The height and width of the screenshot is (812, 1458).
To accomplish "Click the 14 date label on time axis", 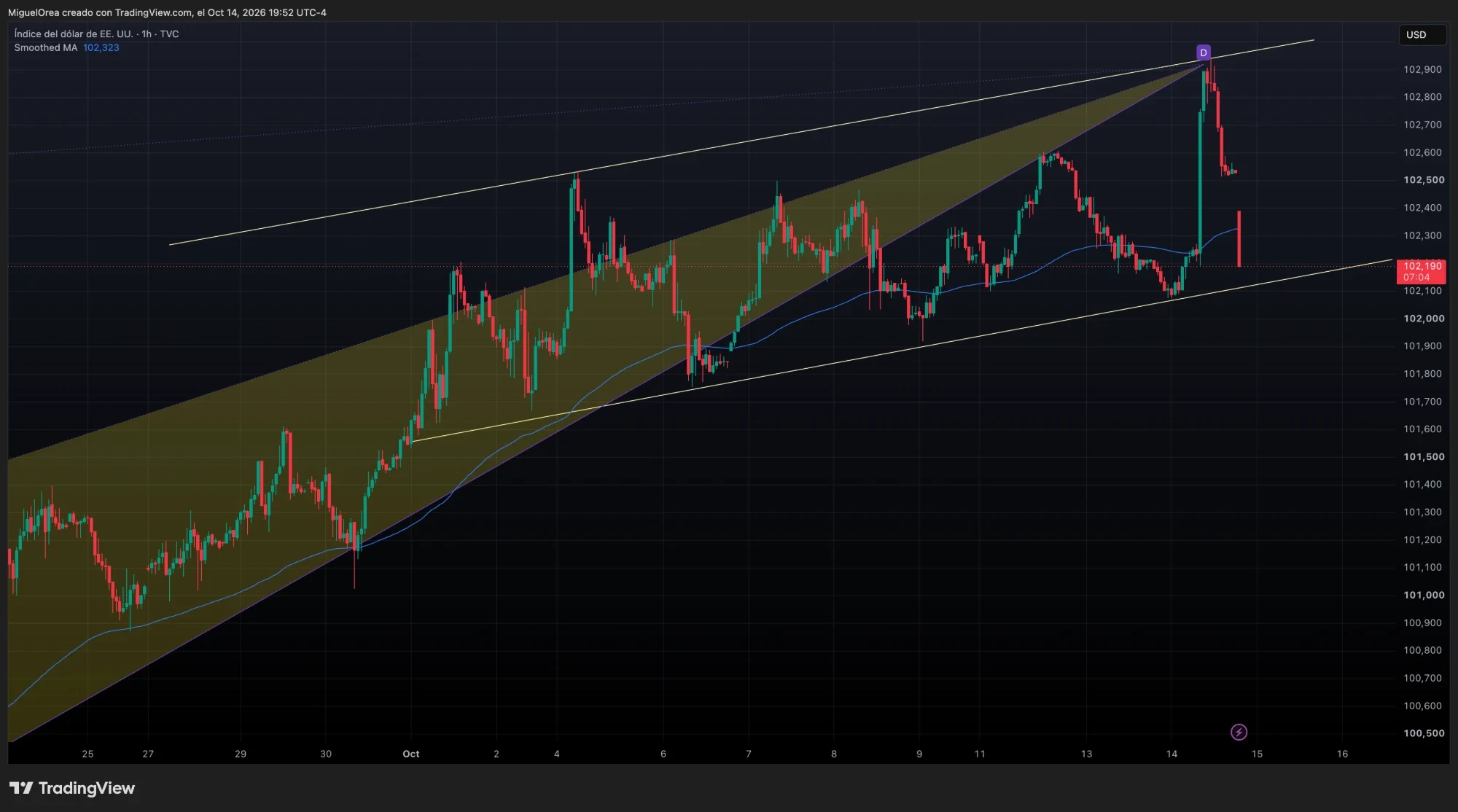I will (x=1172, y=754).
